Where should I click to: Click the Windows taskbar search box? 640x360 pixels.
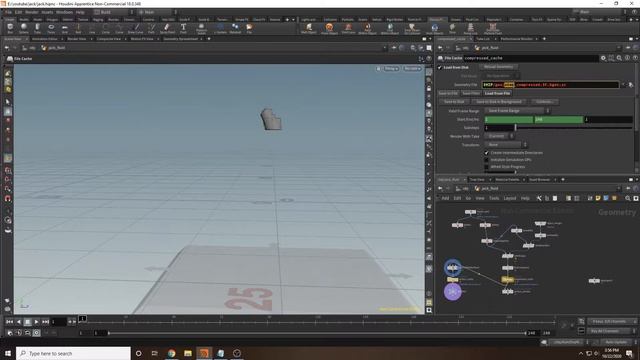[x=73, y=353]
